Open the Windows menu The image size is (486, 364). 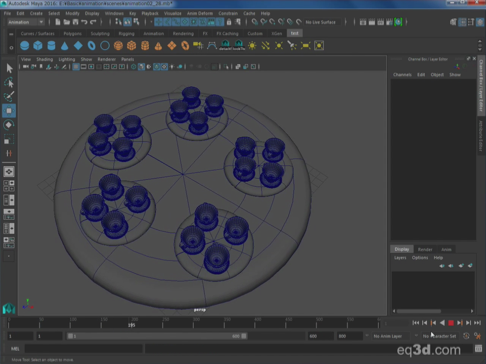114,13
